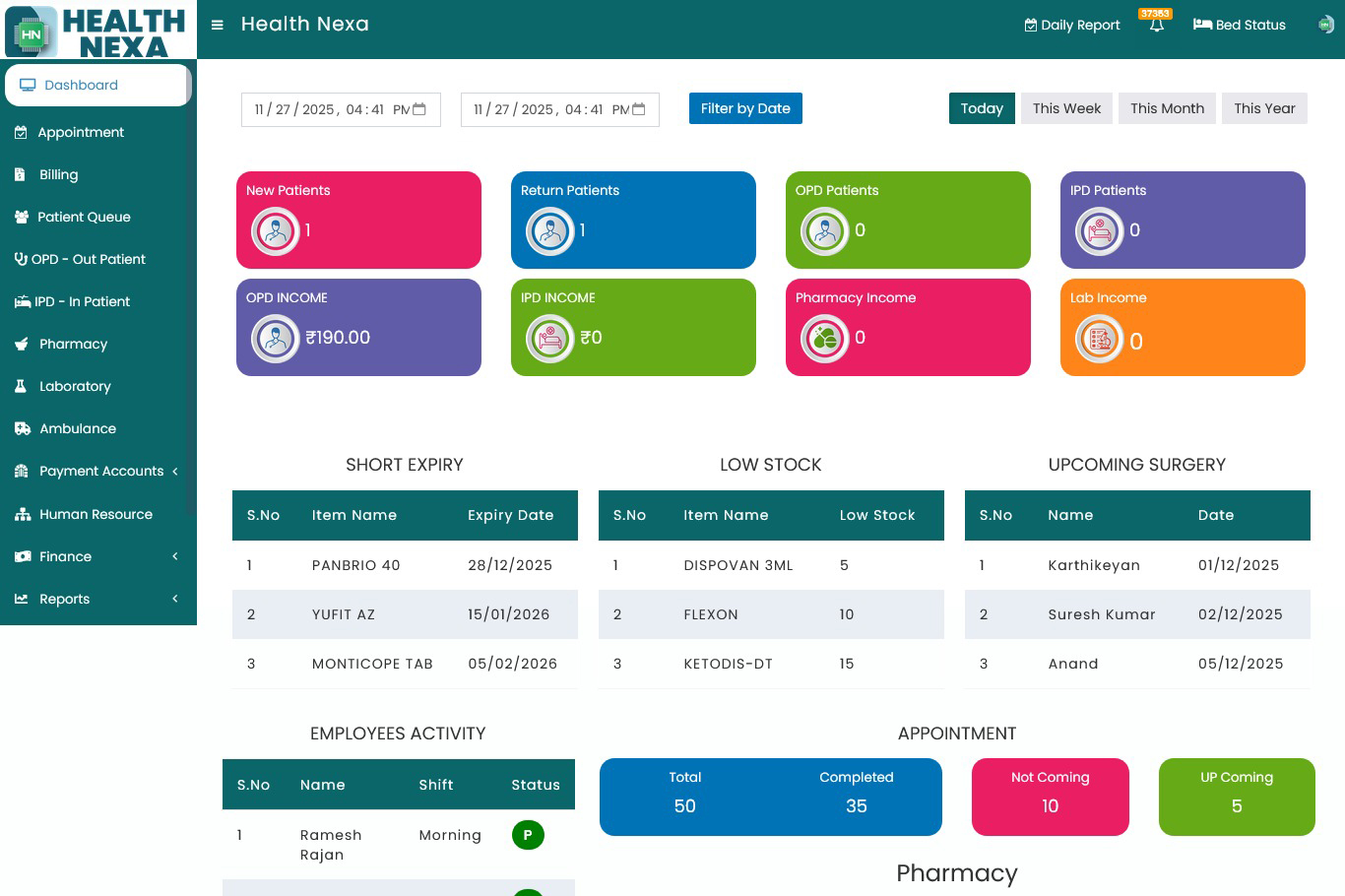
Task: Open the Laboratory section
Action: (x=74, y=386)
